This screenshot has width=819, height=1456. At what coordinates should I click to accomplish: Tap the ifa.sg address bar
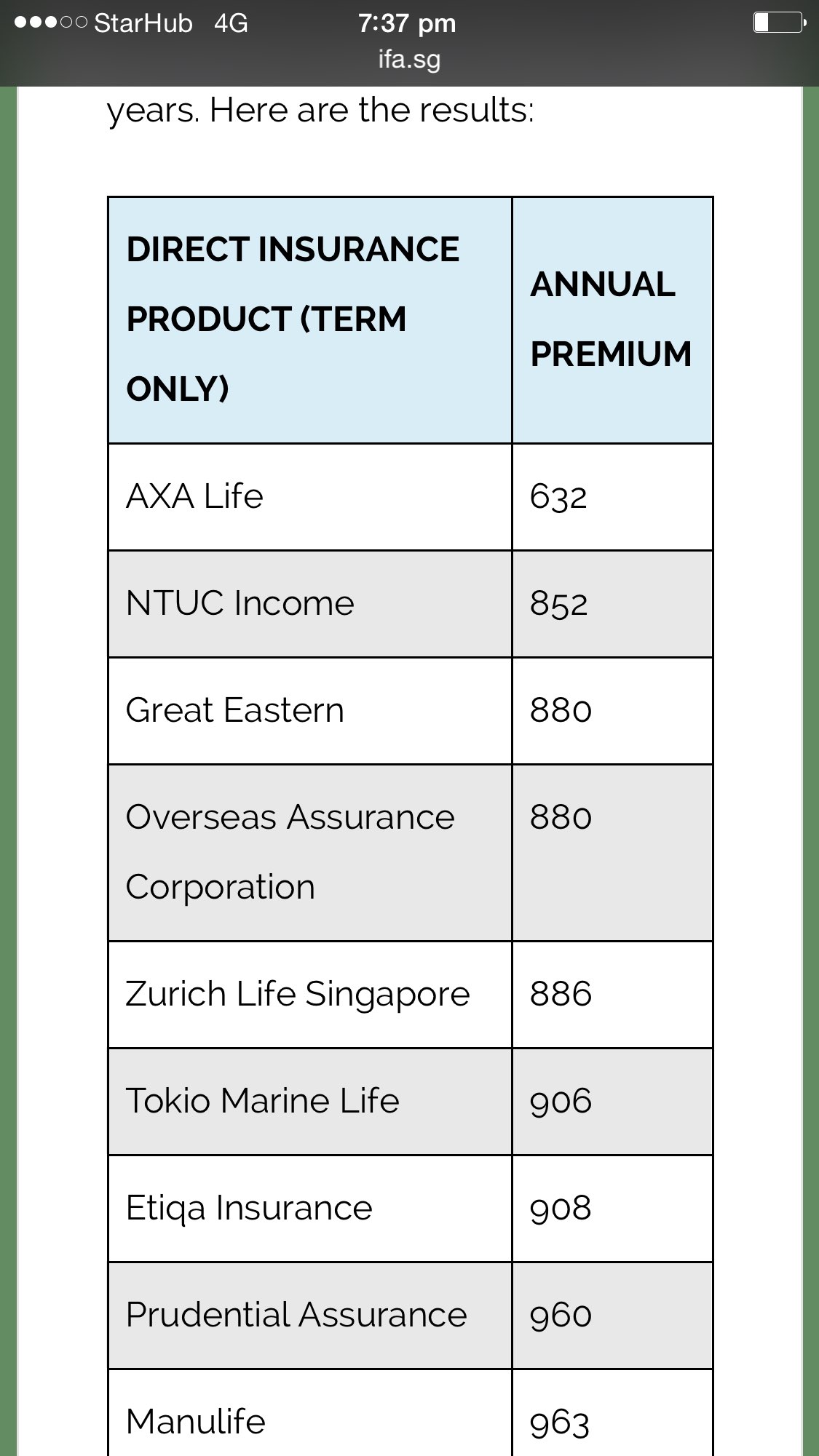409,60
